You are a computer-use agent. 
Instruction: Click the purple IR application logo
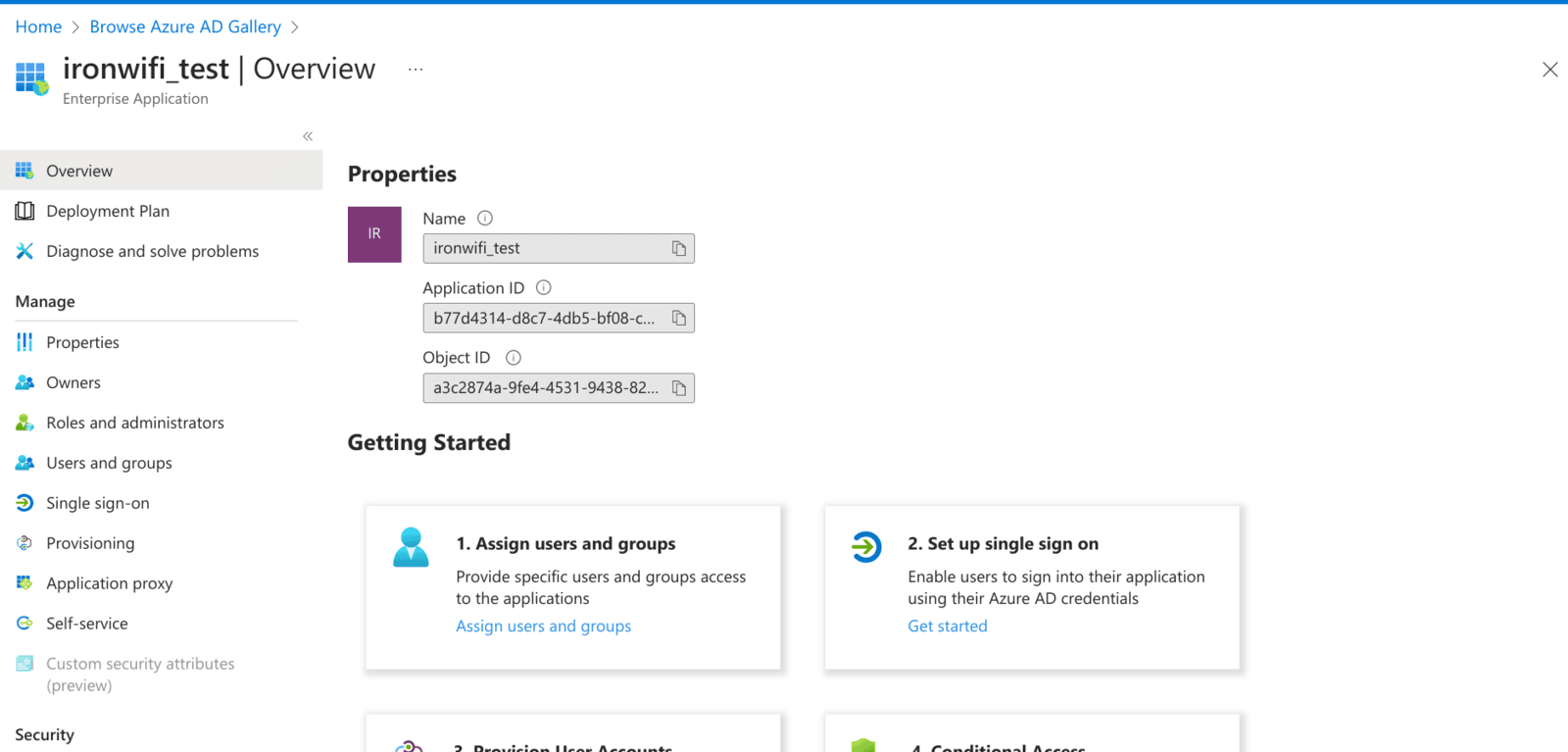(x=374, y=234)
